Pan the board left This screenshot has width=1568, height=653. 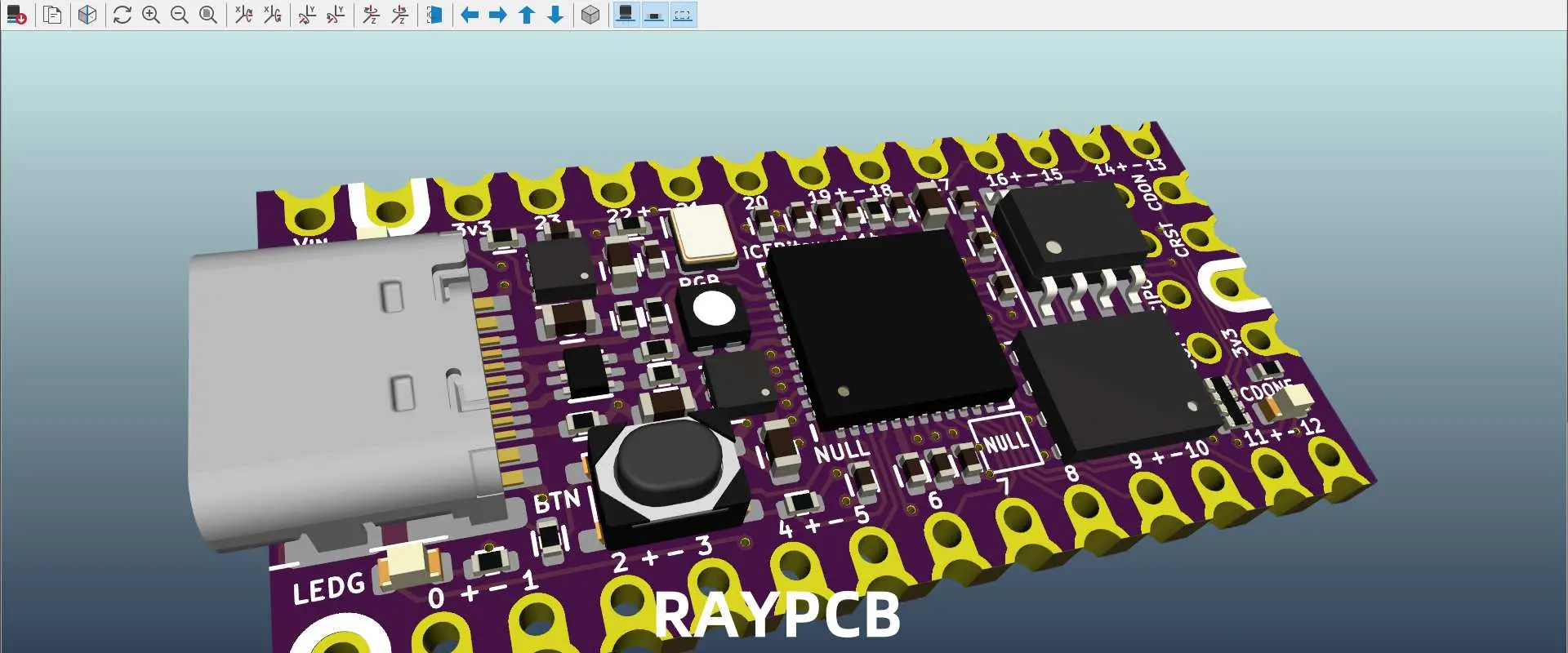(470, 15)
